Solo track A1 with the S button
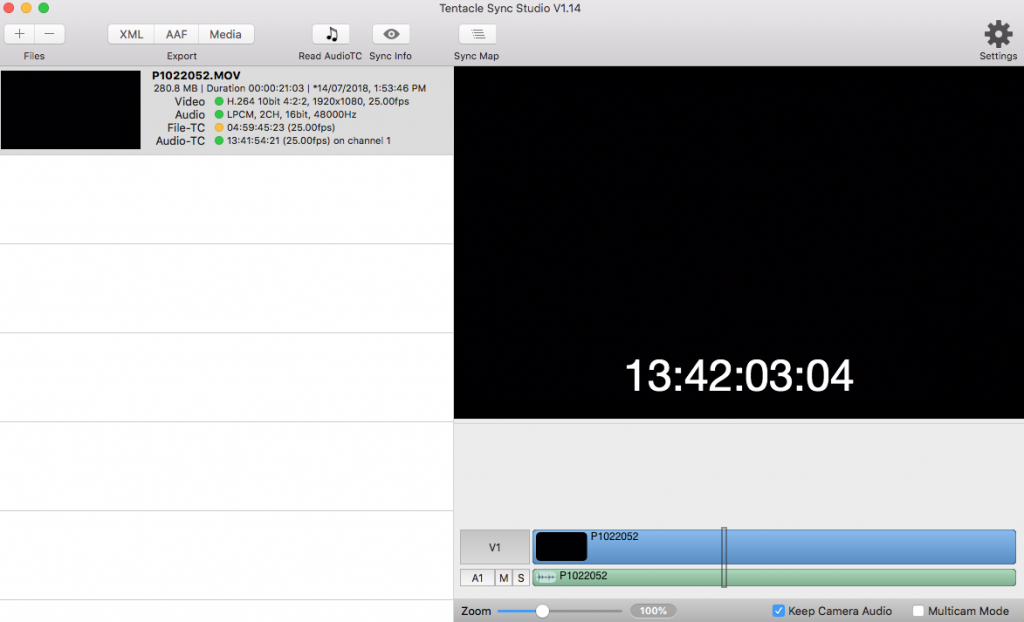This screenshot has height=622, width=1024. point(521,578)
